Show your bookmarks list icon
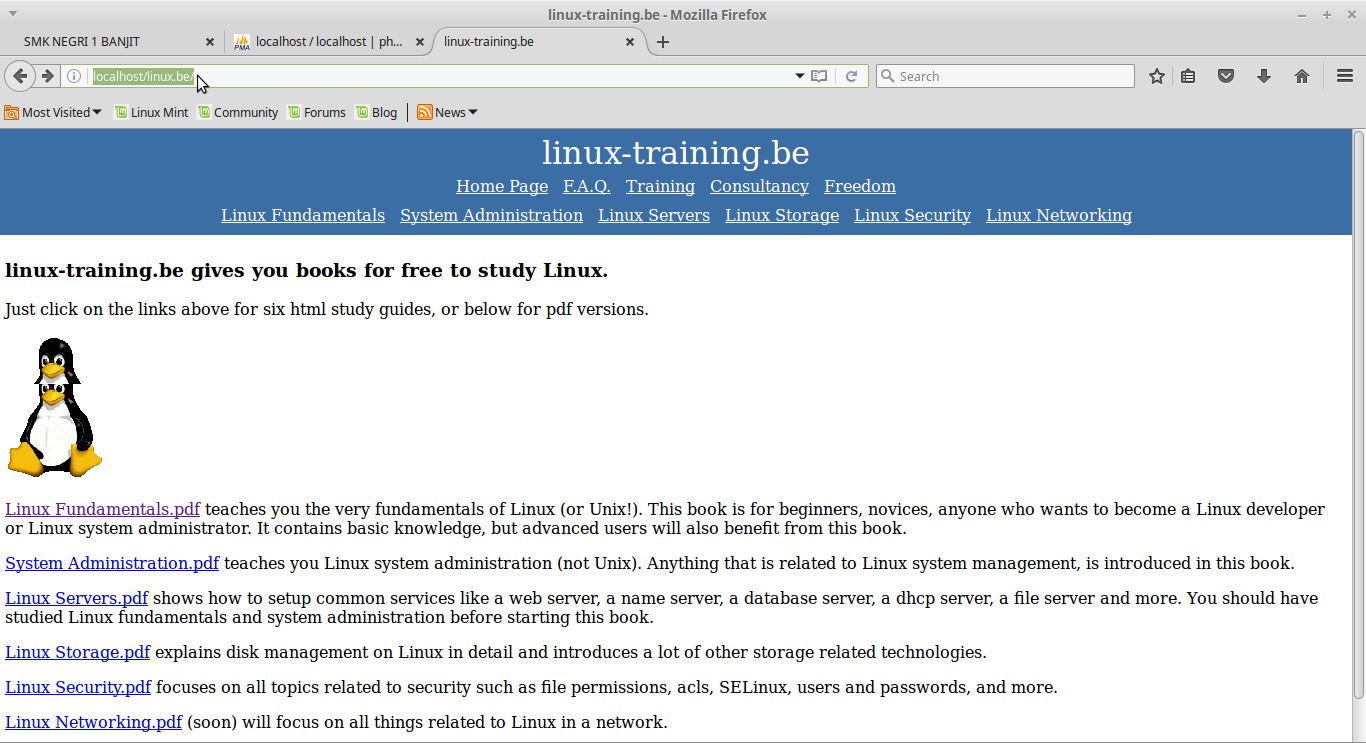The image size is (1366, 743). 1188,76
